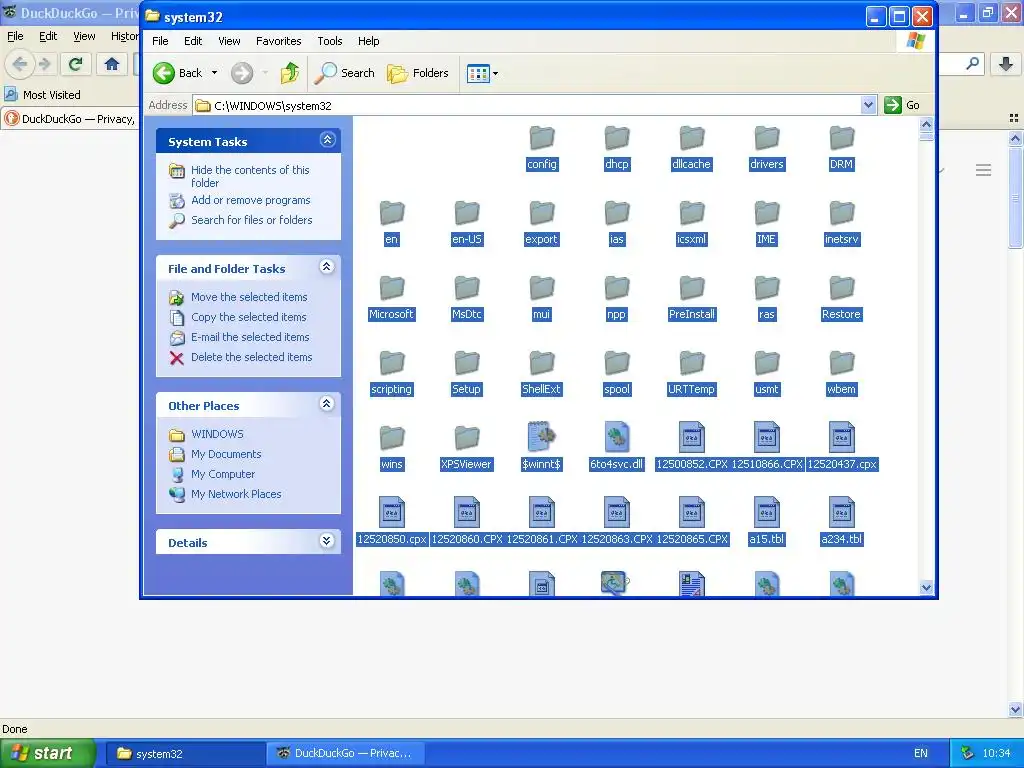Expand the address bar dropdown
The width and height of the screenshot is (1024, 768).
[868, 105]
